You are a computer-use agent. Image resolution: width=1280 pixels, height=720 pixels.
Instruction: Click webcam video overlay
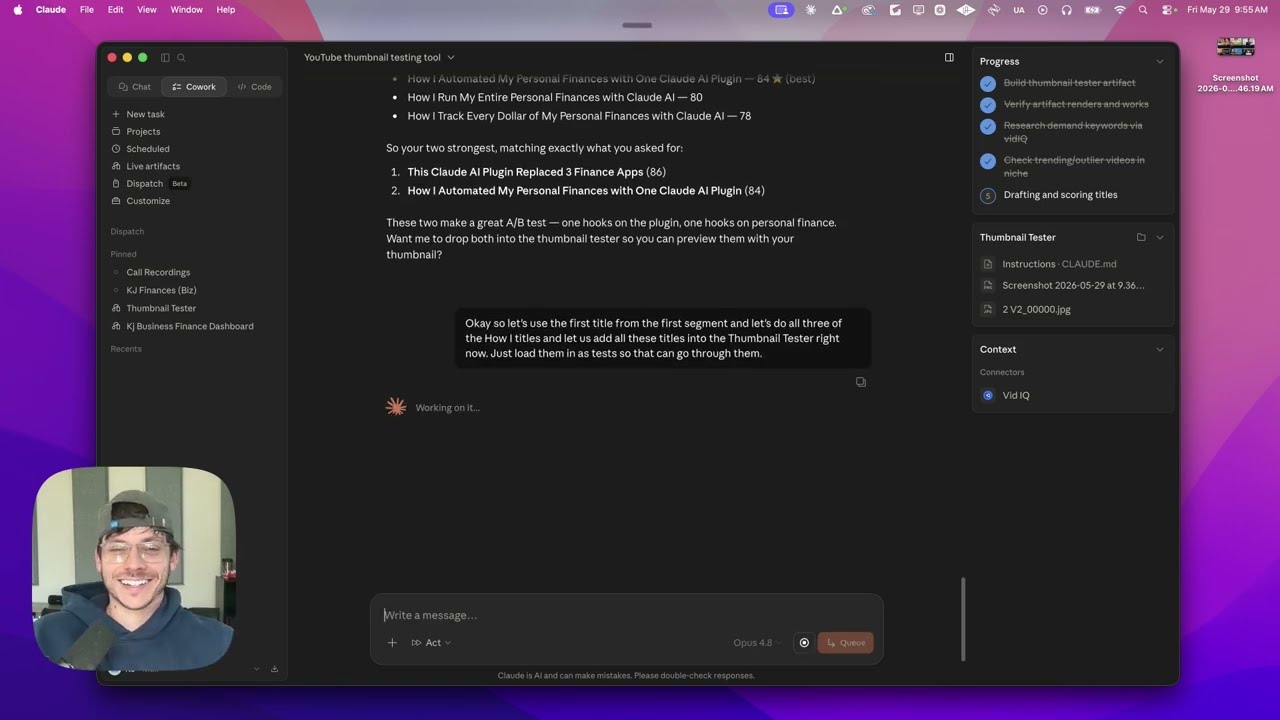(x=134, y=568)
